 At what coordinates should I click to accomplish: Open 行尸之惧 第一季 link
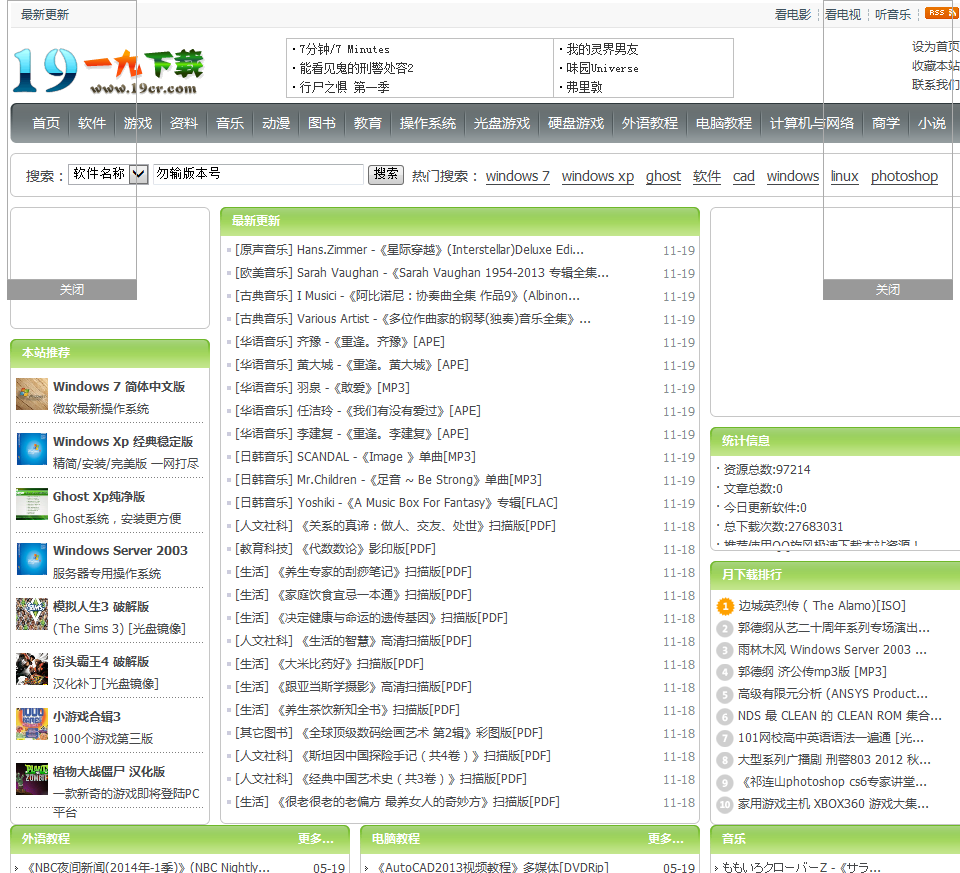point(344,87)
